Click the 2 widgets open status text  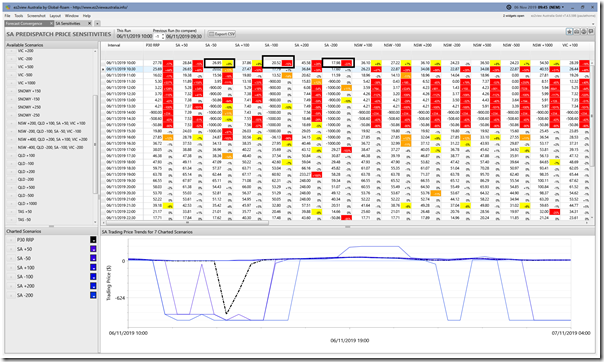(x=513, y=16)
